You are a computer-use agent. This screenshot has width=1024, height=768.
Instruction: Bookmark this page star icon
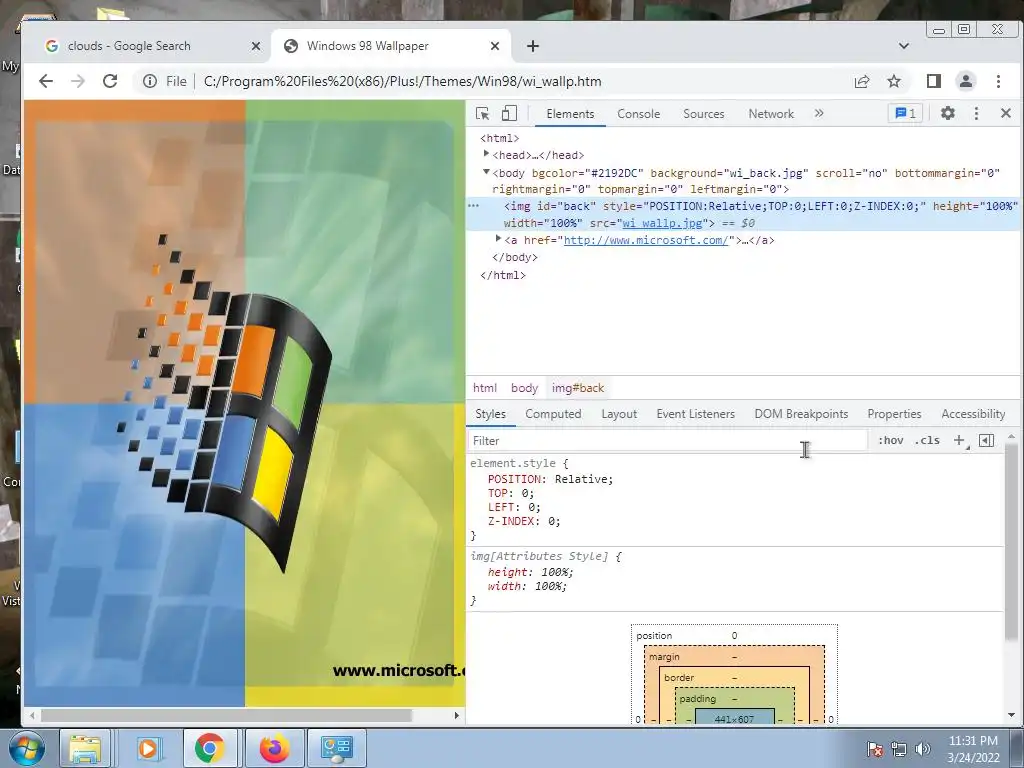coord(894,81)
